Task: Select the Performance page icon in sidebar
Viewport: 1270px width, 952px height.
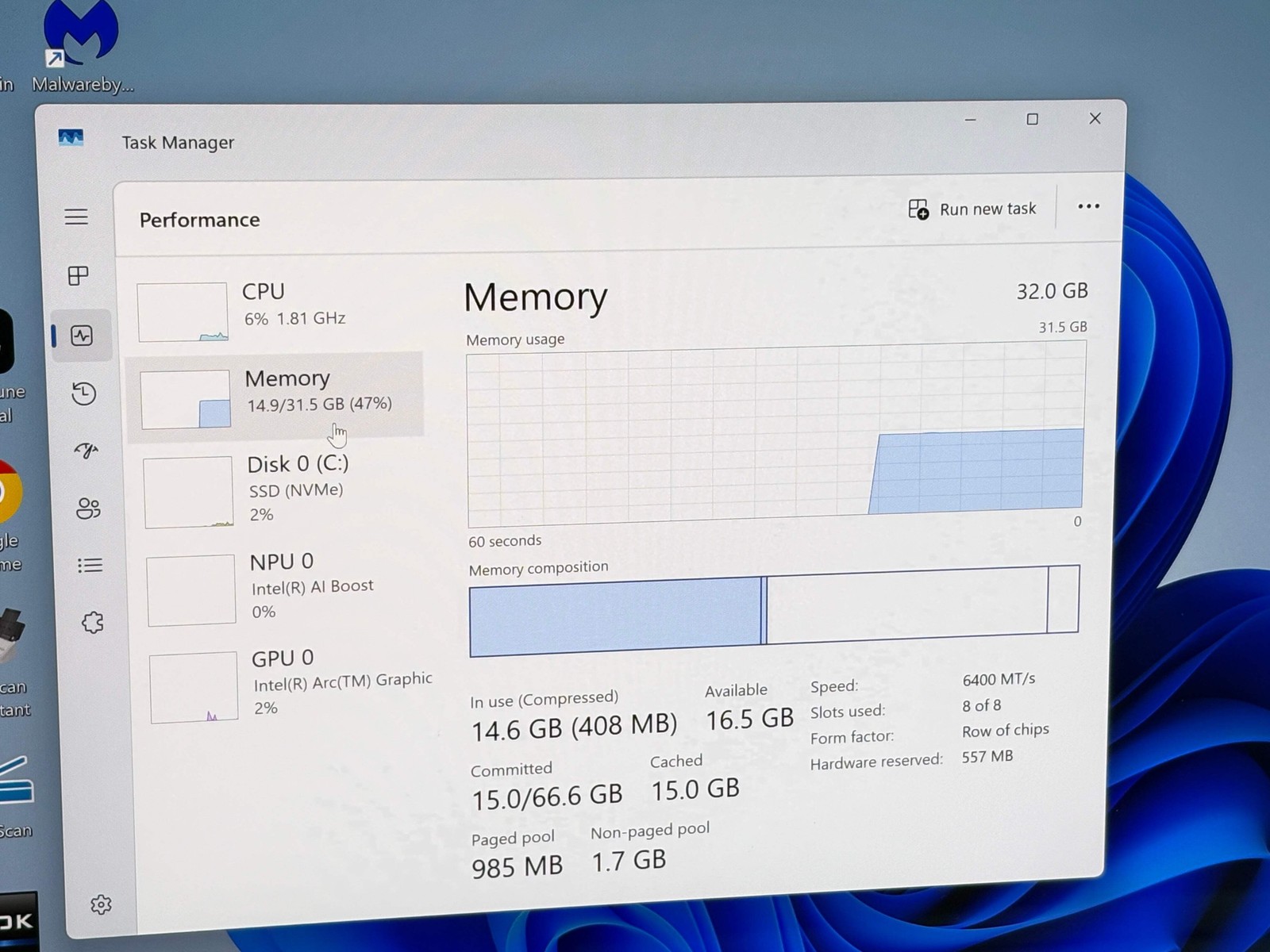Action: pyautogui.click(x=82, y=336)
